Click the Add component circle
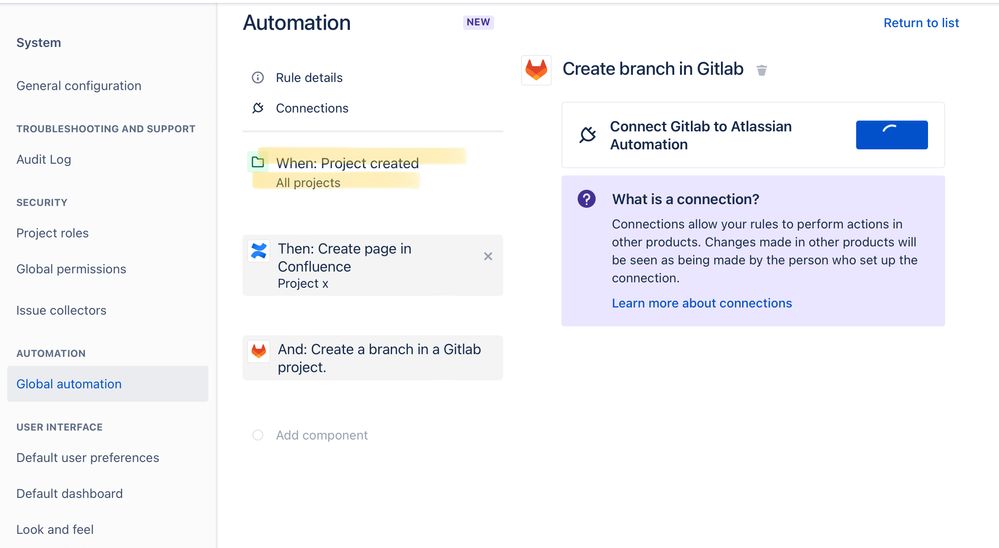Image resolution: width=999 pixels, height=548 pixels. [x=257, y=435]
